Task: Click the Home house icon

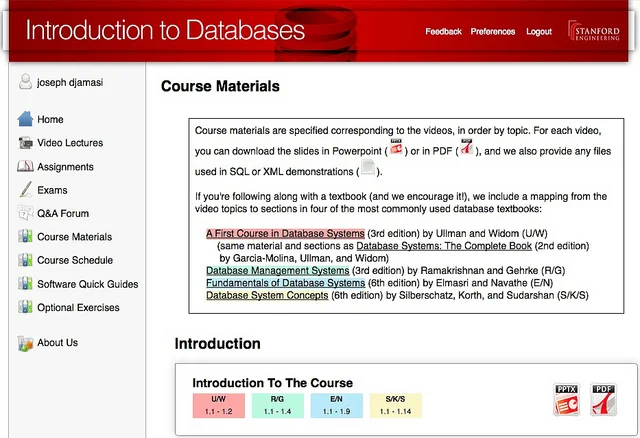Action: coord(25,119)
